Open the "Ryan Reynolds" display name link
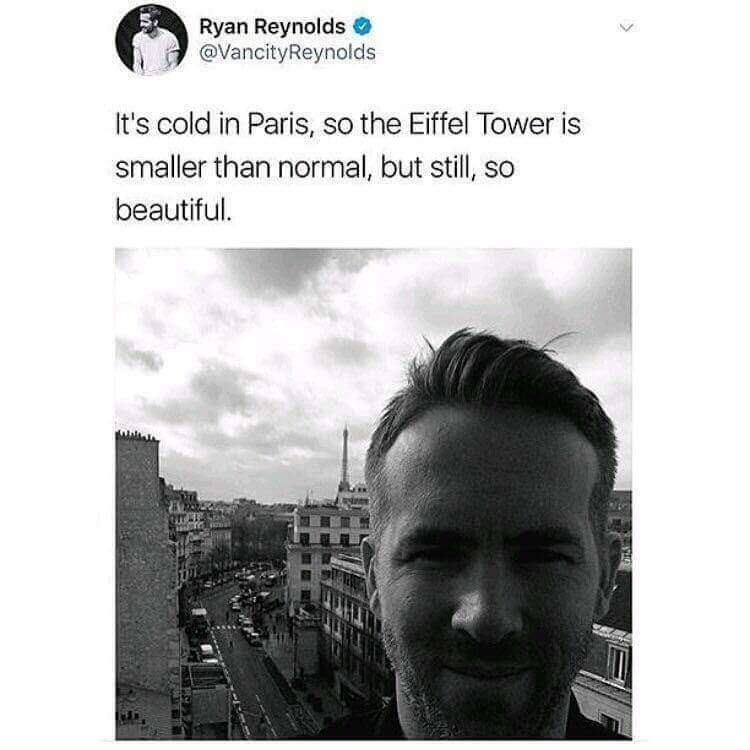This screenshot has height=750, width=750. pyautogui.click(x=272, y=27)
